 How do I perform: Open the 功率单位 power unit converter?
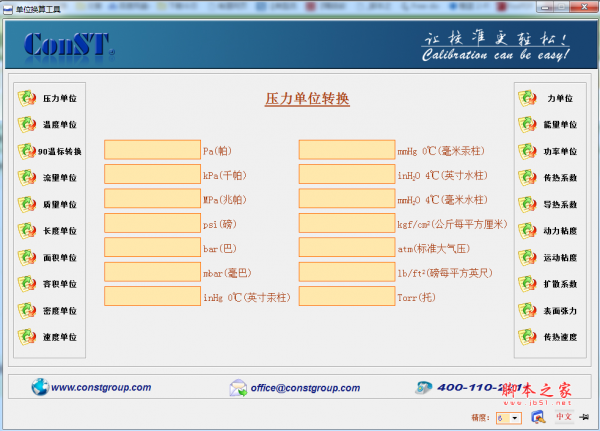click(548, 152)
